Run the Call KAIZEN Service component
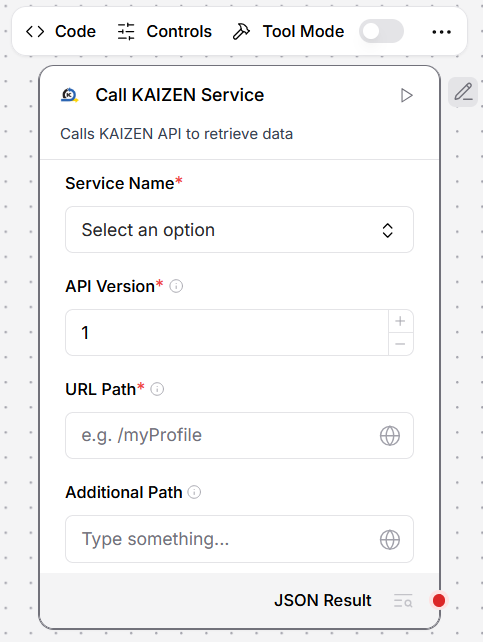 [x=406, y=95]
